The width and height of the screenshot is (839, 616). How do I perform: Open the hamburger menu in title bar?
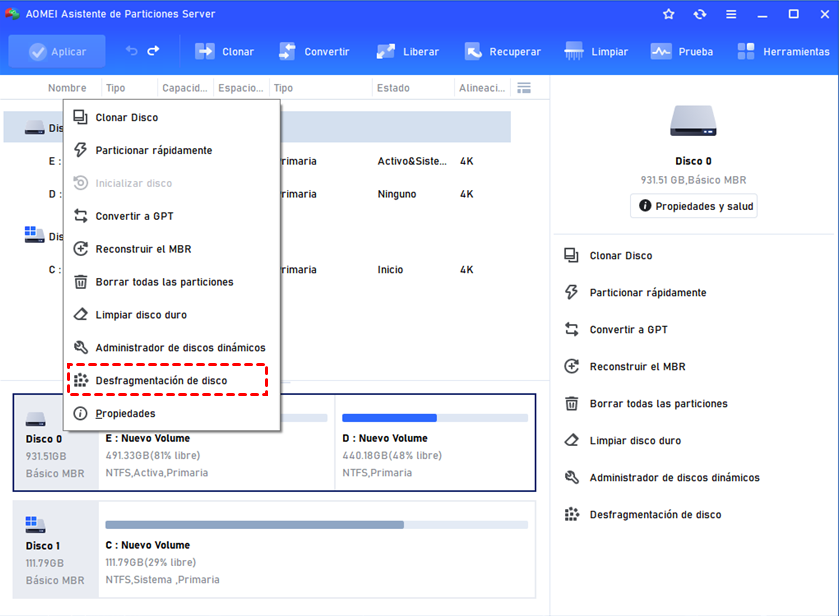[731, 14]
